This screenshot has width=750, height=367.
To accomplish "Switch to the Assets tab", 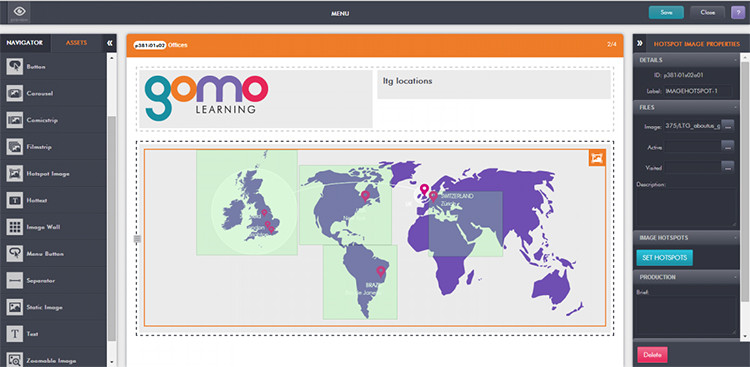I will pyautogui.click(x=77, y=43).
